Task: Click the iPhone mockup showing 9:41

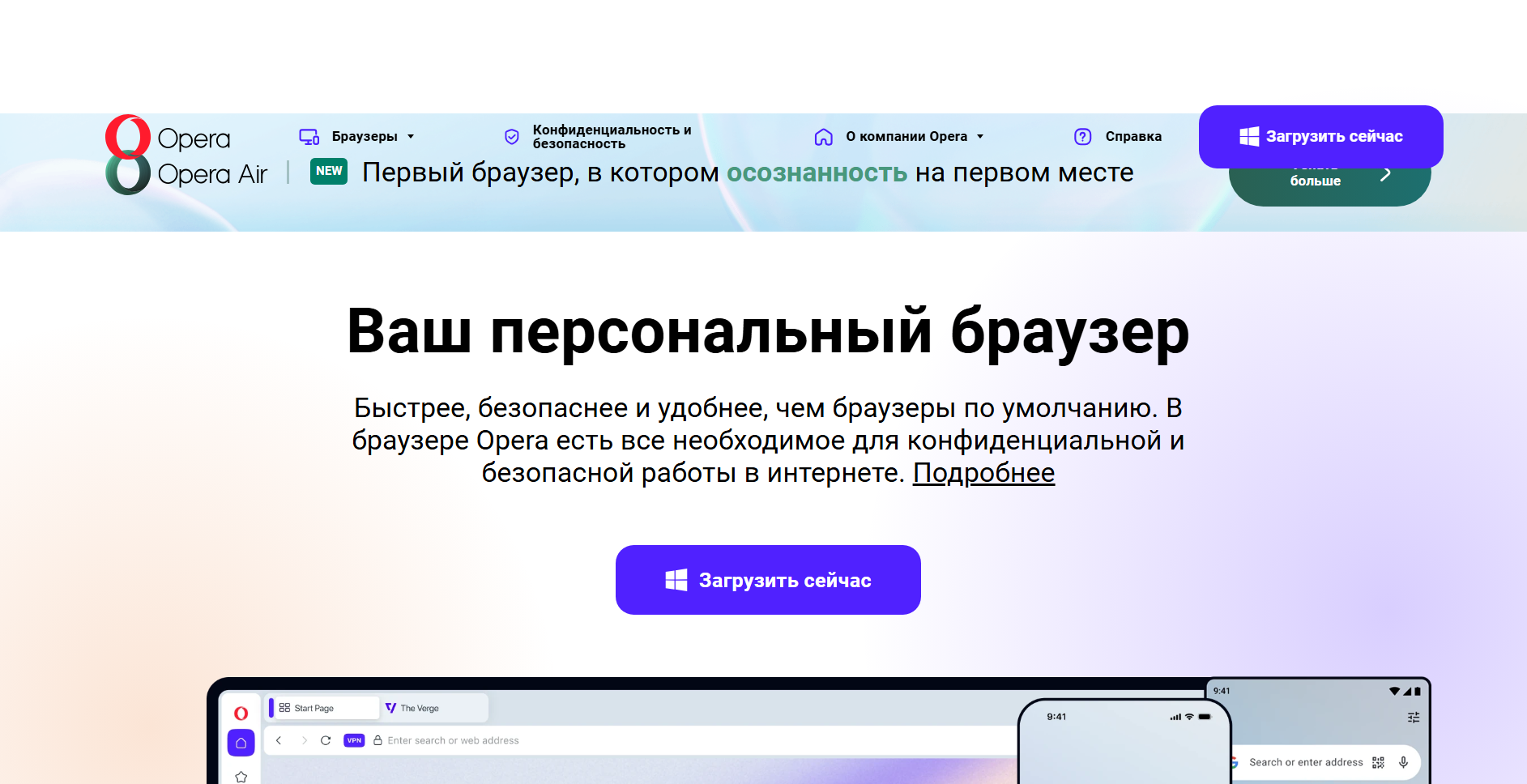Action: [1124, 741]
